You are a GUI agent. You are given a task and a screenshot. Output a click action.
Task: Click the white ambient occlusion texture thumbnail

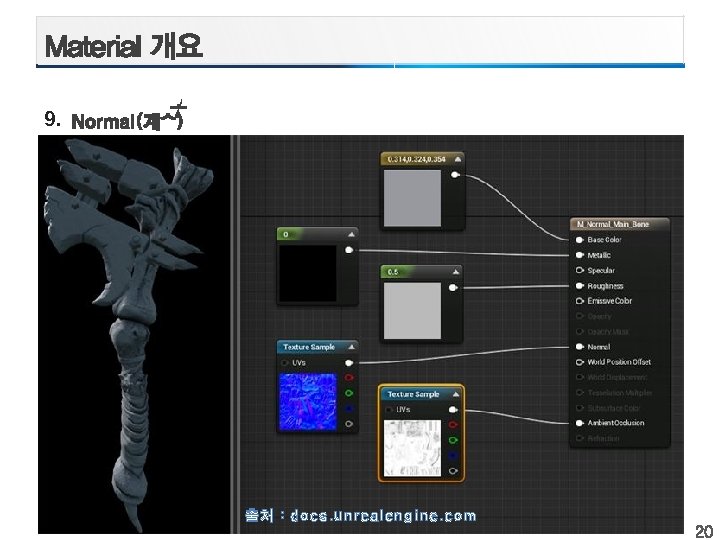point(412,448)
